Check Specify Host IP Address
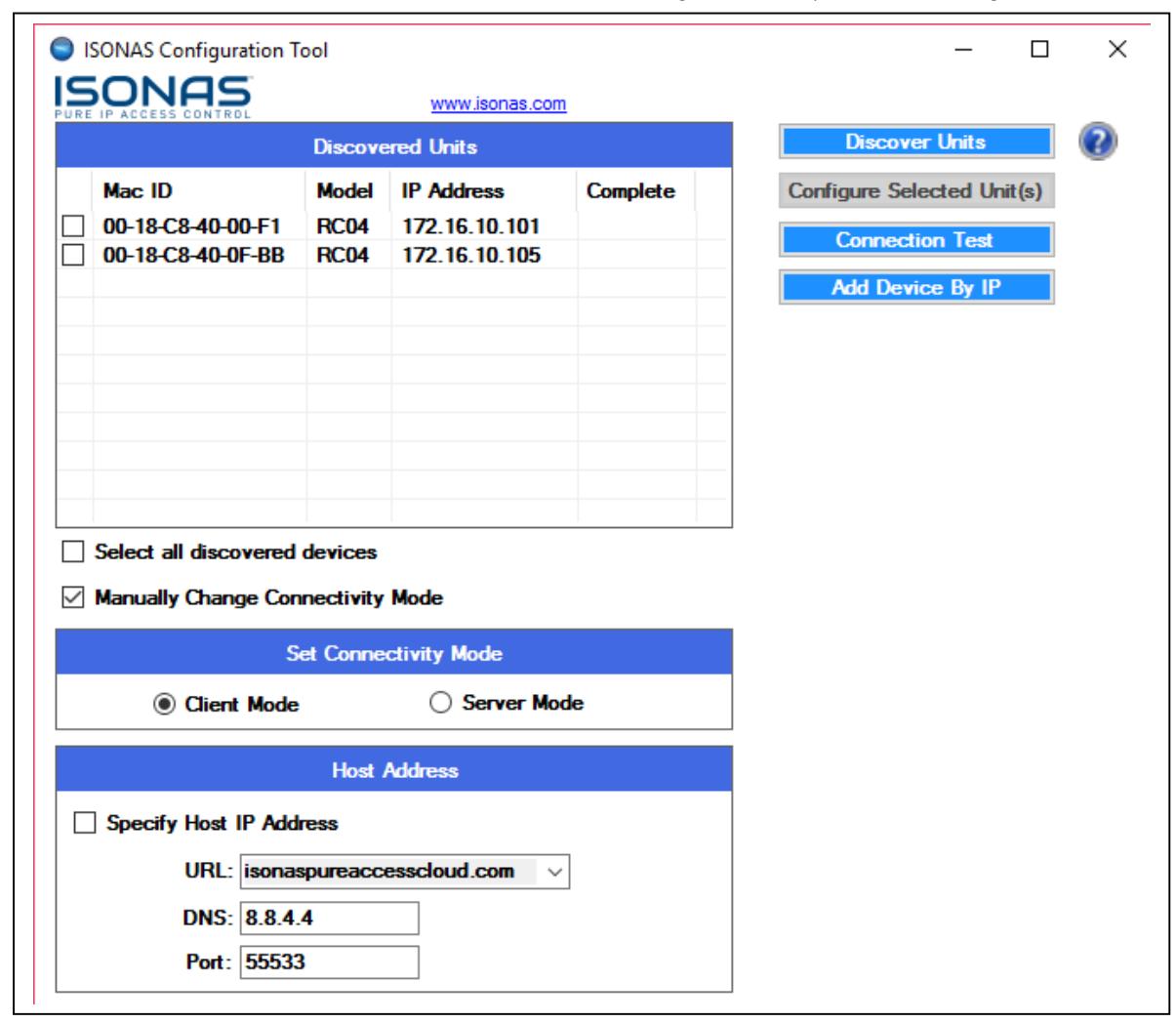Image resolution: width=1176 pixels, height=1023 pixels. (87, 824)
